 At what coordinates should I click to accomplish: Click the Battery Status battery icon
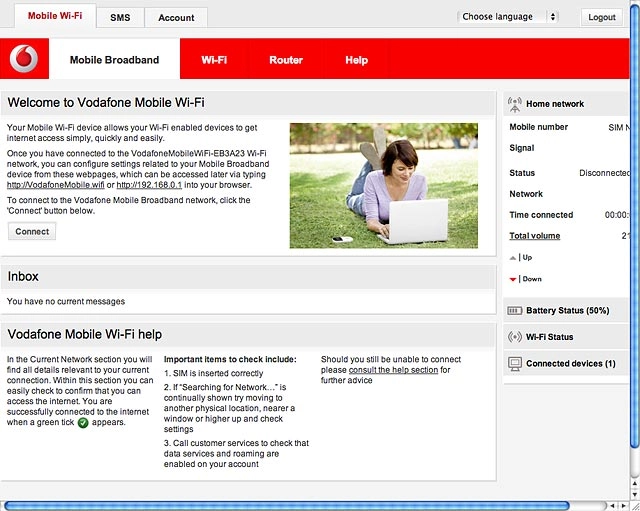click(x=514, y=311)
